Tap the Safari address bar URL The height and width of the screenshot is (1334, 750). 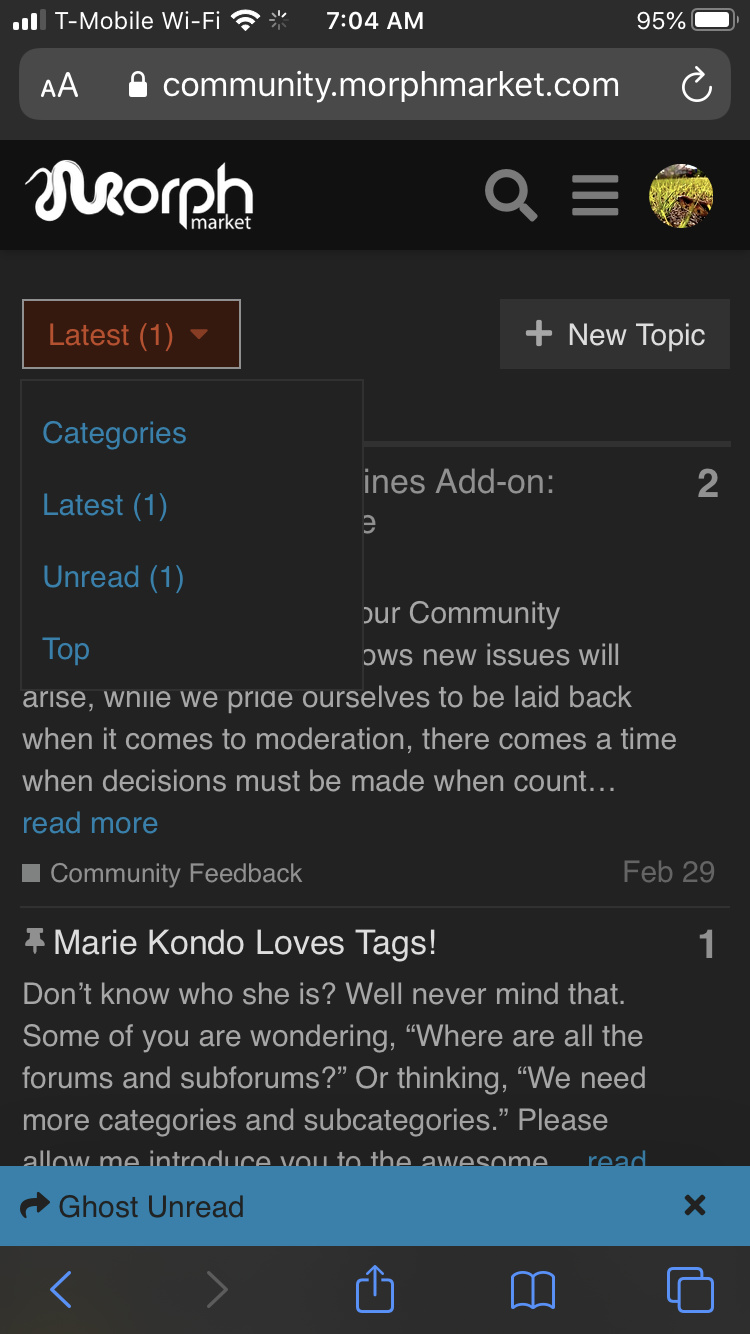pyautogui.click(x=390, y=85)
